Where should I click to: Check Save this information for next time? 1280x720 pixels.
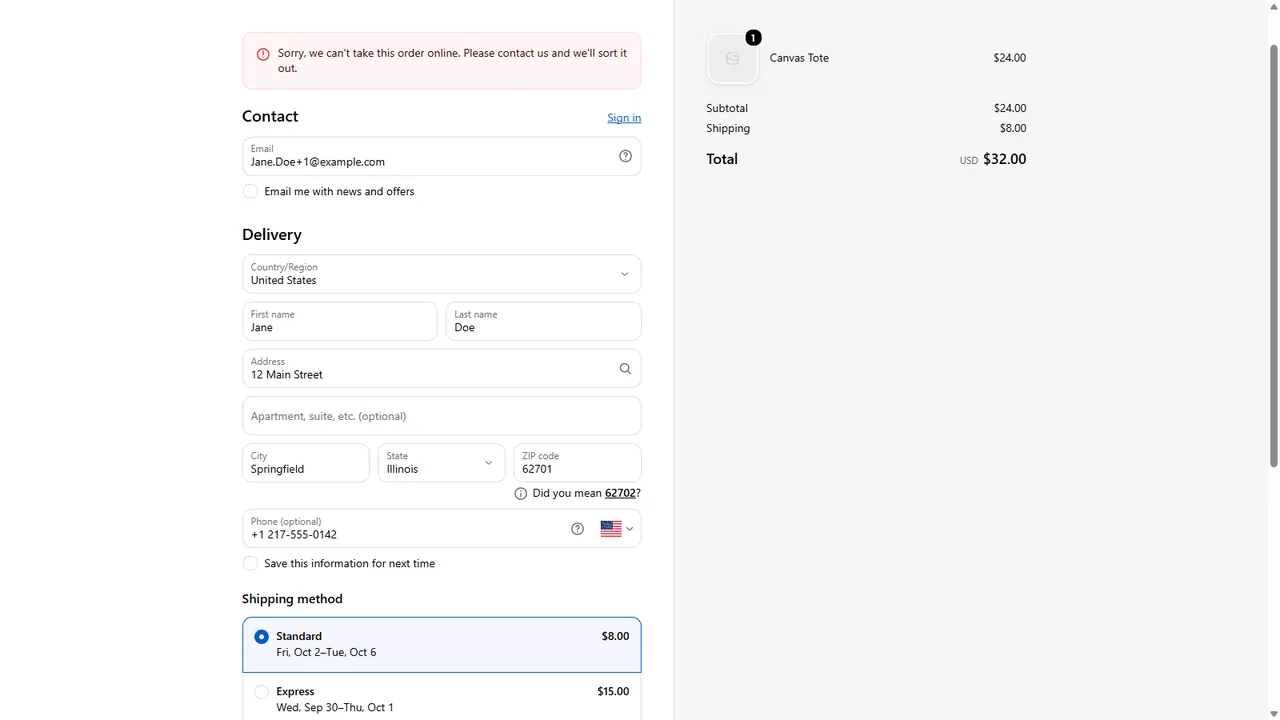(x=250, y=563)
